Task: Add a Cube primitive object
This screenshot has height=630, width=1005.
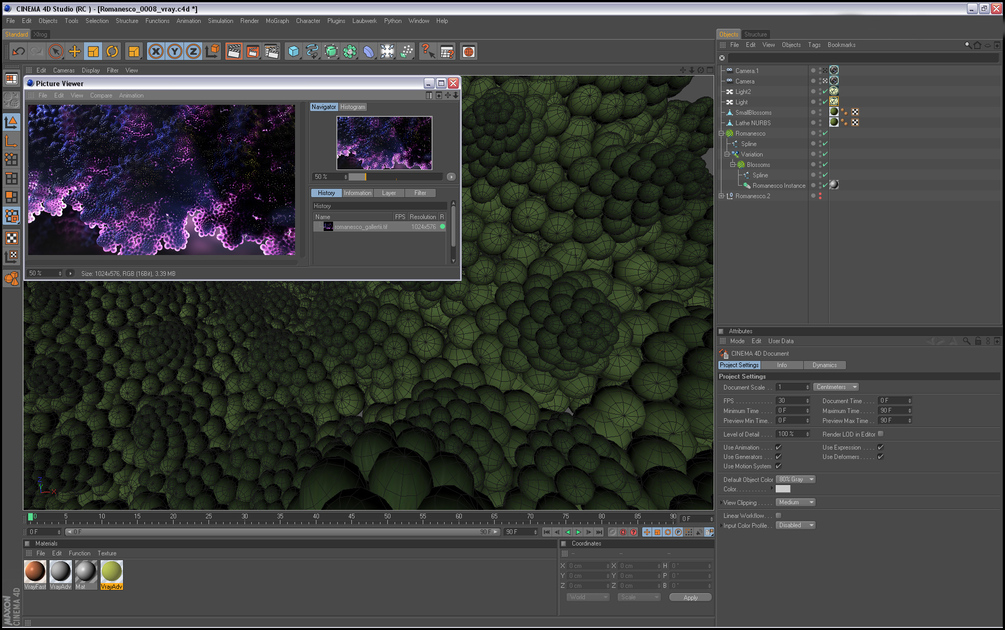Action: coord(294,51)
